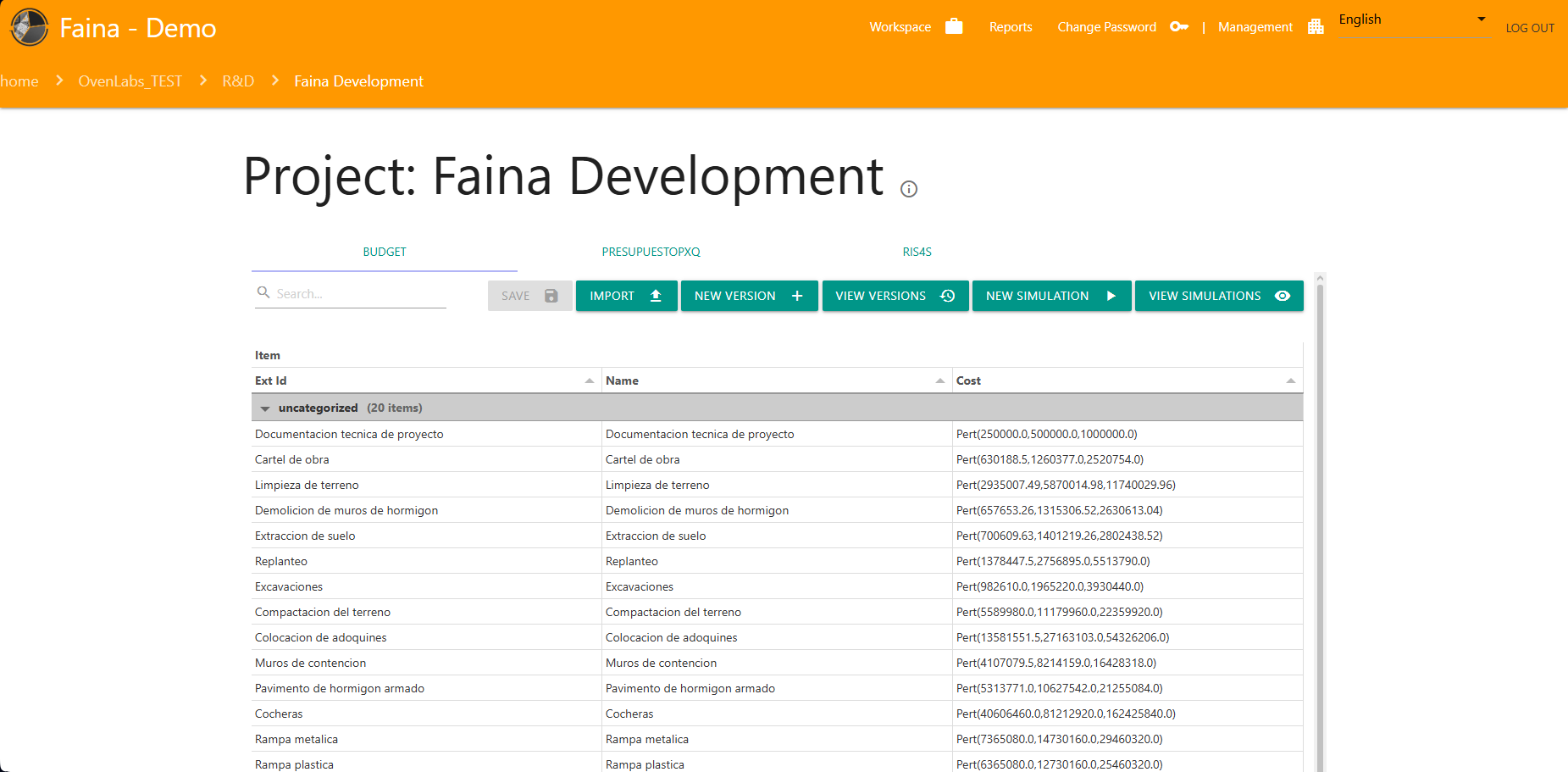Image resolution: width=1568 pixels, height=772 pixels.
Task: Click the View Simulations eye icon
Action: point(1282,296)
